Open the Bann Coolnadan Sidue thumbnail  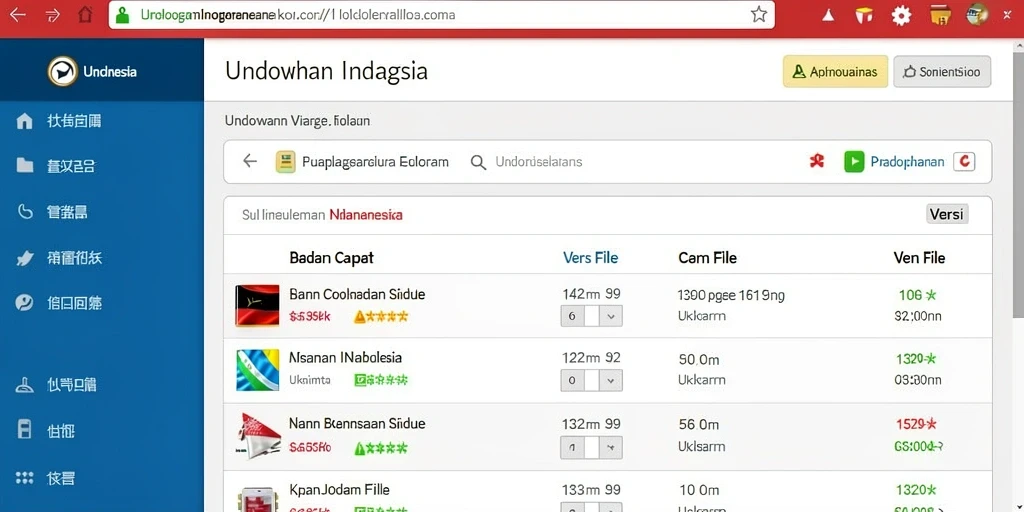[257, 306]
